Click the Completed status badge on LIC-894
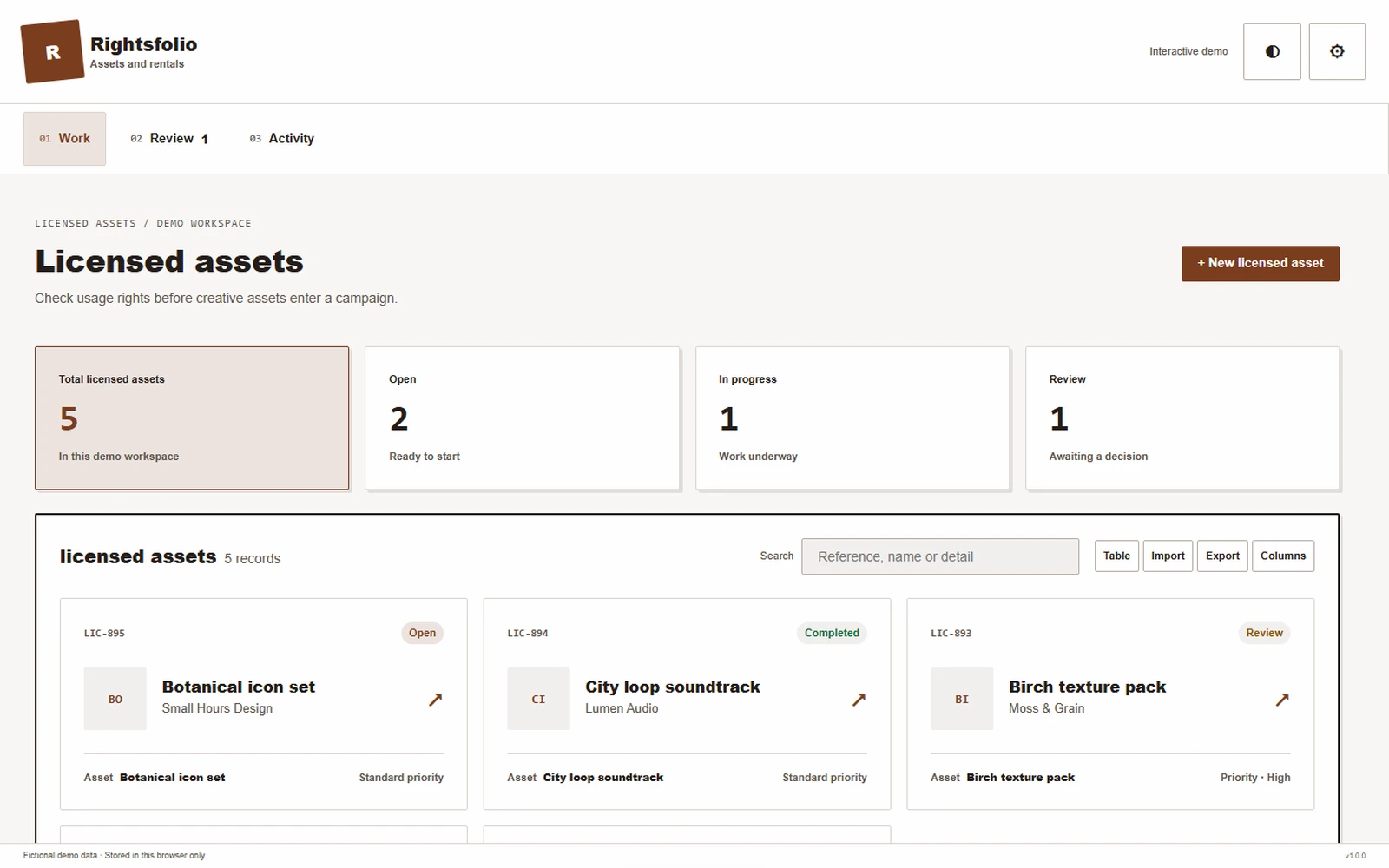The width and height of the screenshot is (1389, 868). [832, 633]
